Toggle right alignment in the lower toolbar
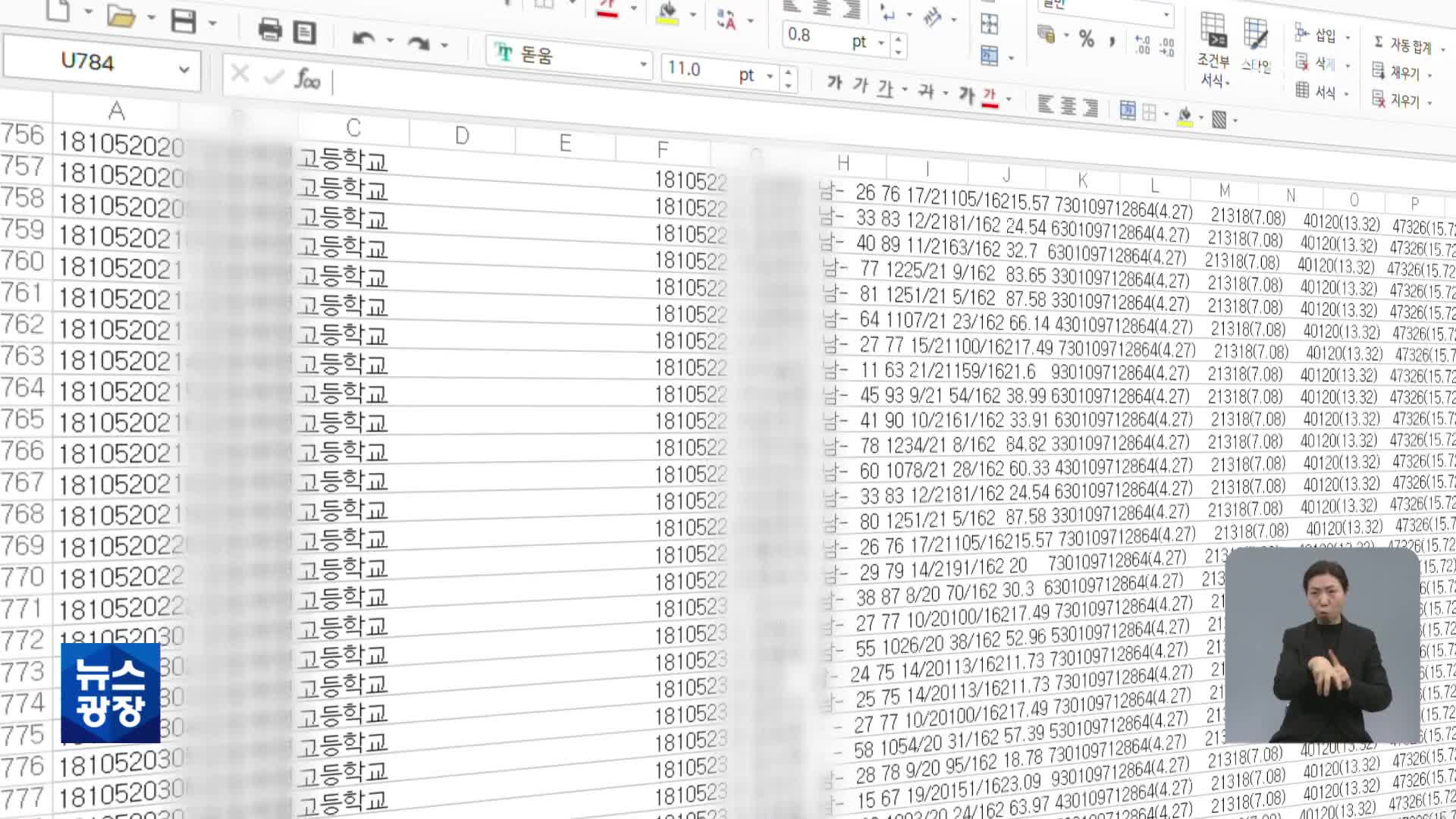 point(1090,108)
